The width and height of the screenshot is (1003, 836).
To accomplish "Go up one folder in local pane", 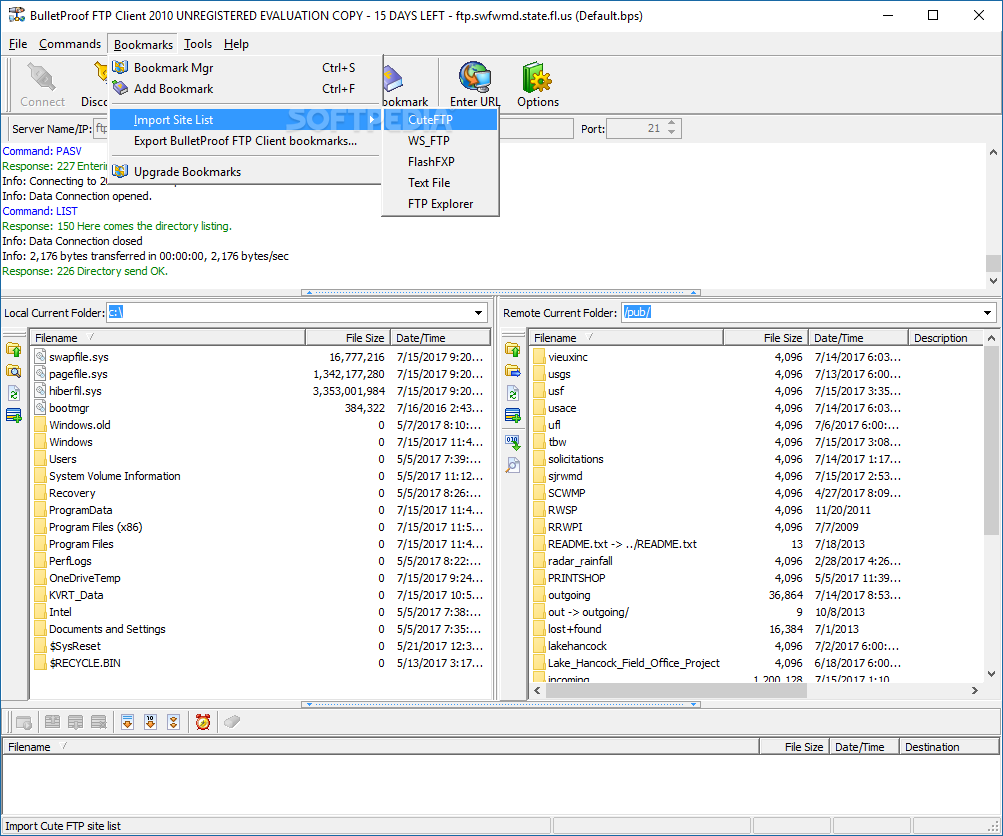I will [13, 350].
